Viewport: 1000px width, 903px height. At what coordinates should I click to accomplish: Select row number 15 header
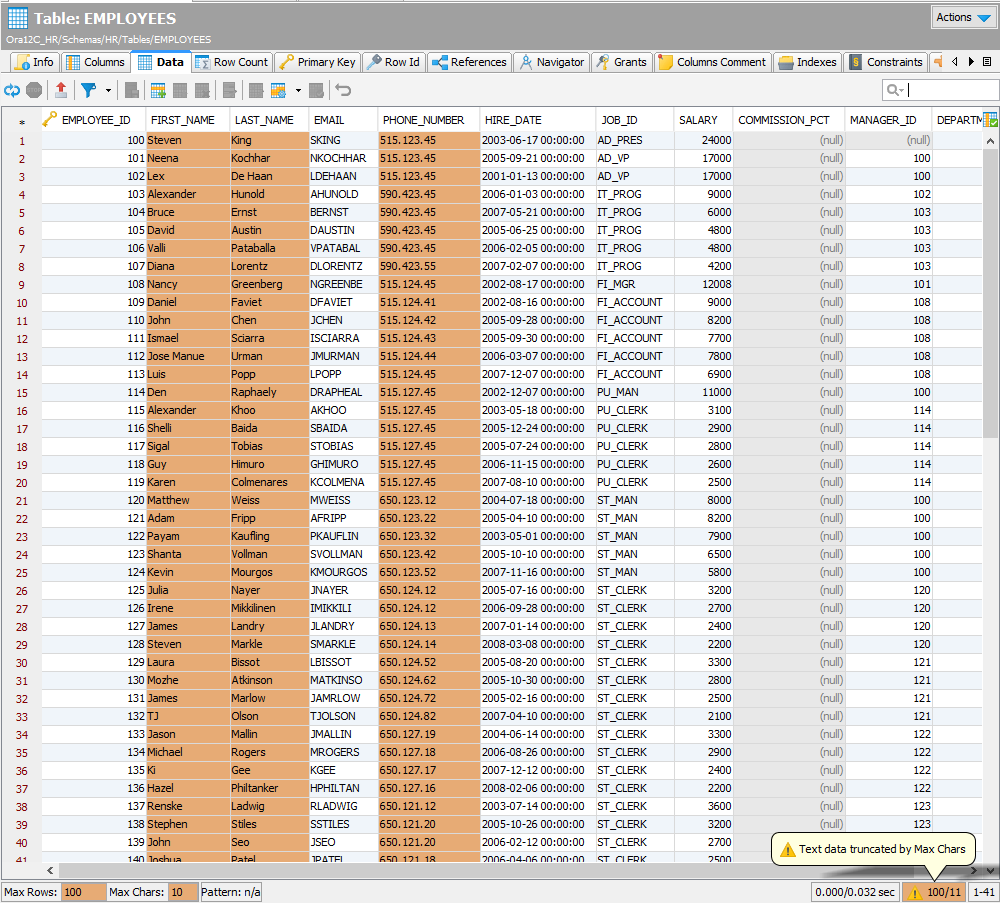pyautogui.click(x=22, y=393)
